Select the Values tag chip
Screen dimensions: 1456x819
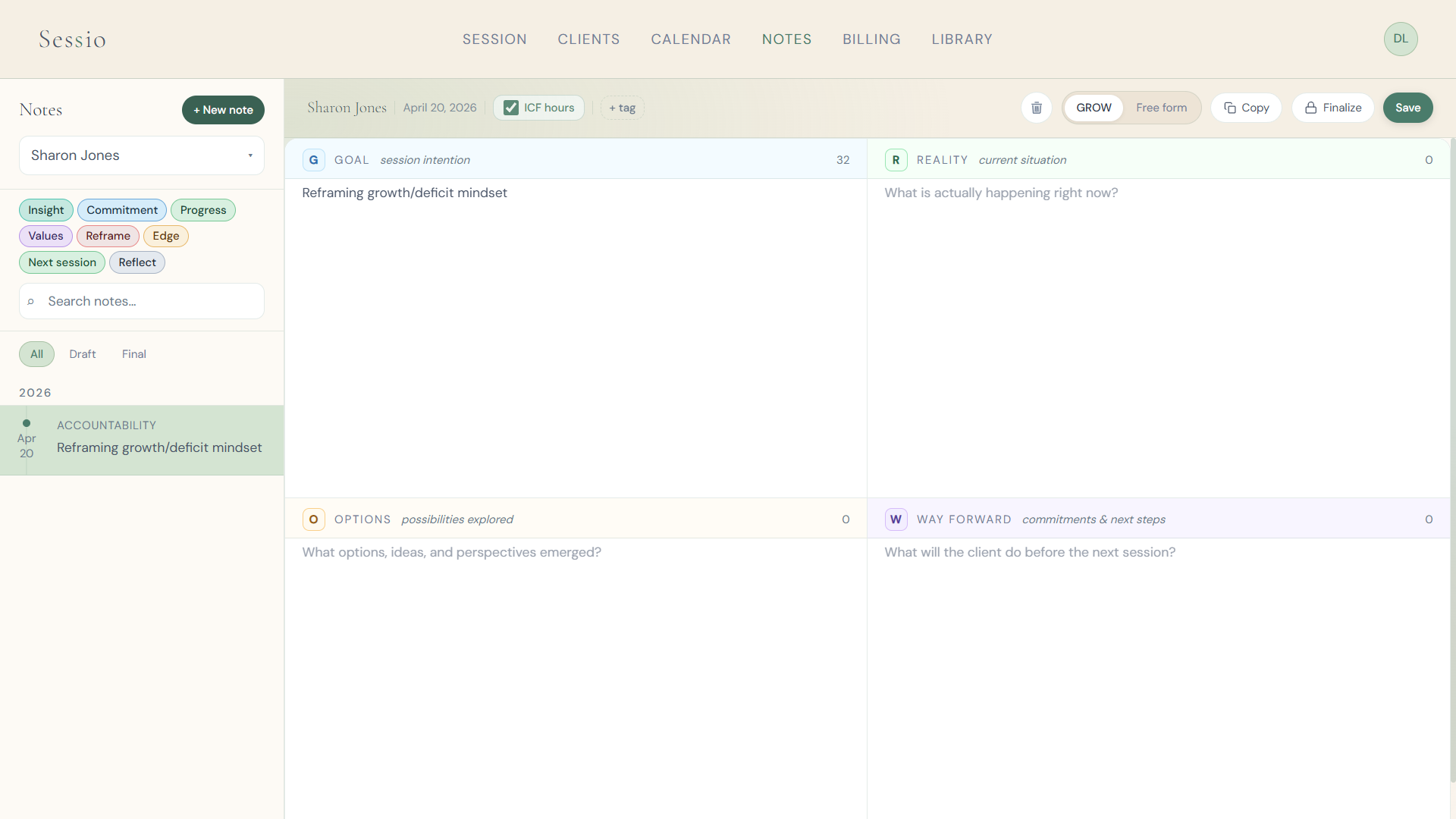[45, 236]
